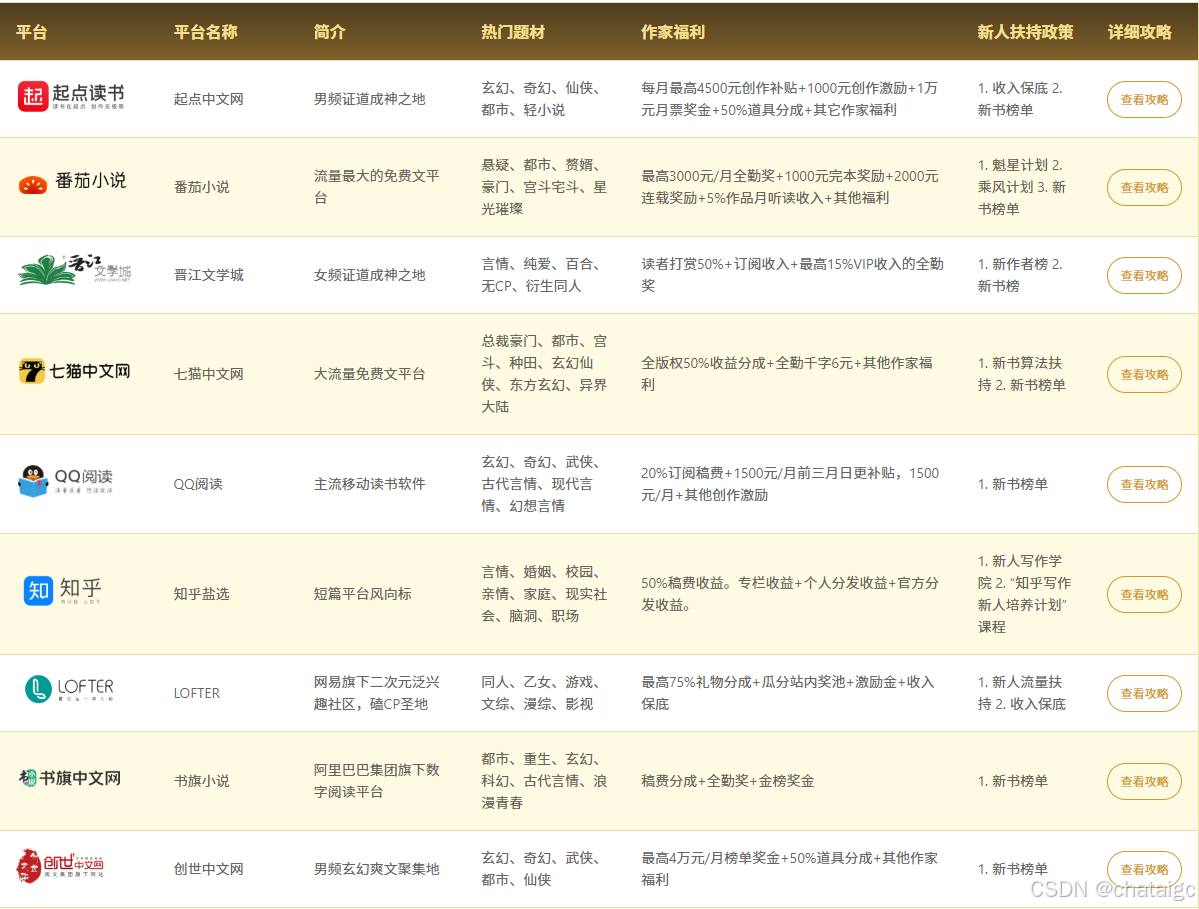Viewport: 1199px width, 909px height.
Task: Click the 新书算法扶持 policy cell
Action: point(1022,375)
